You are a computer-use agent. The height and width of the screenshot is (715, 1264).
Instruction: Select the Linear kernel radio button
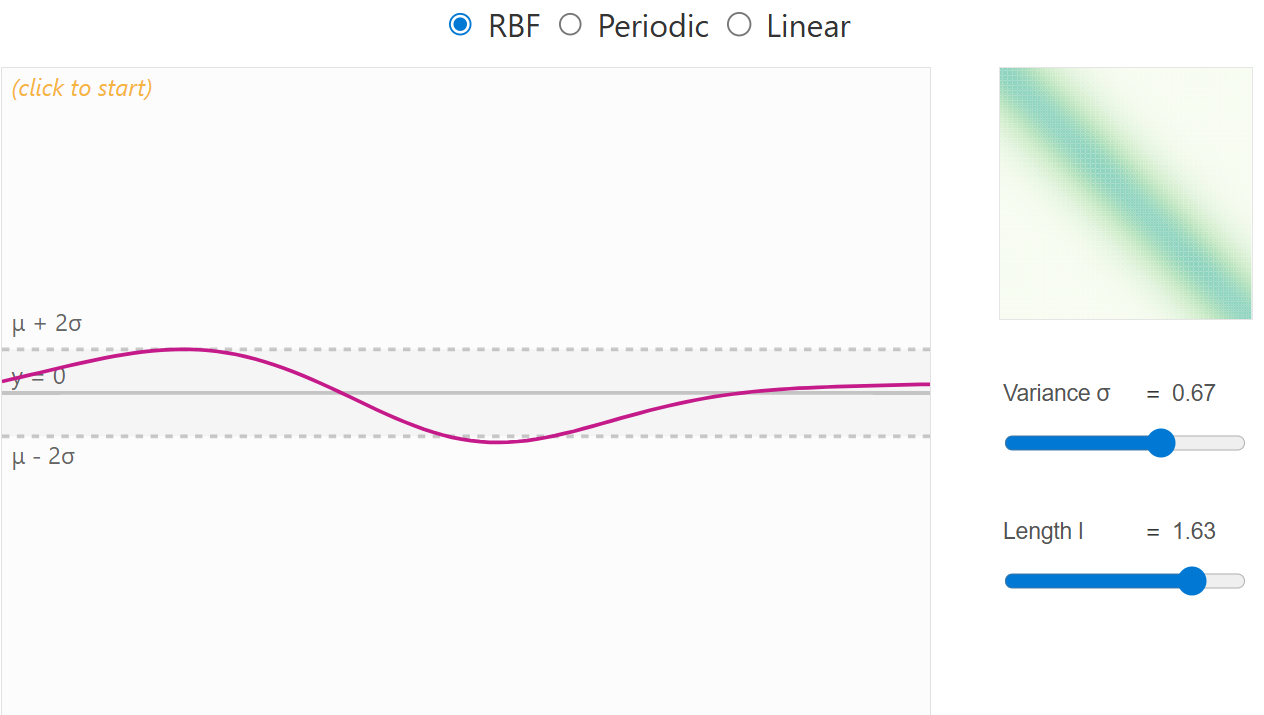tap(739, 25)
